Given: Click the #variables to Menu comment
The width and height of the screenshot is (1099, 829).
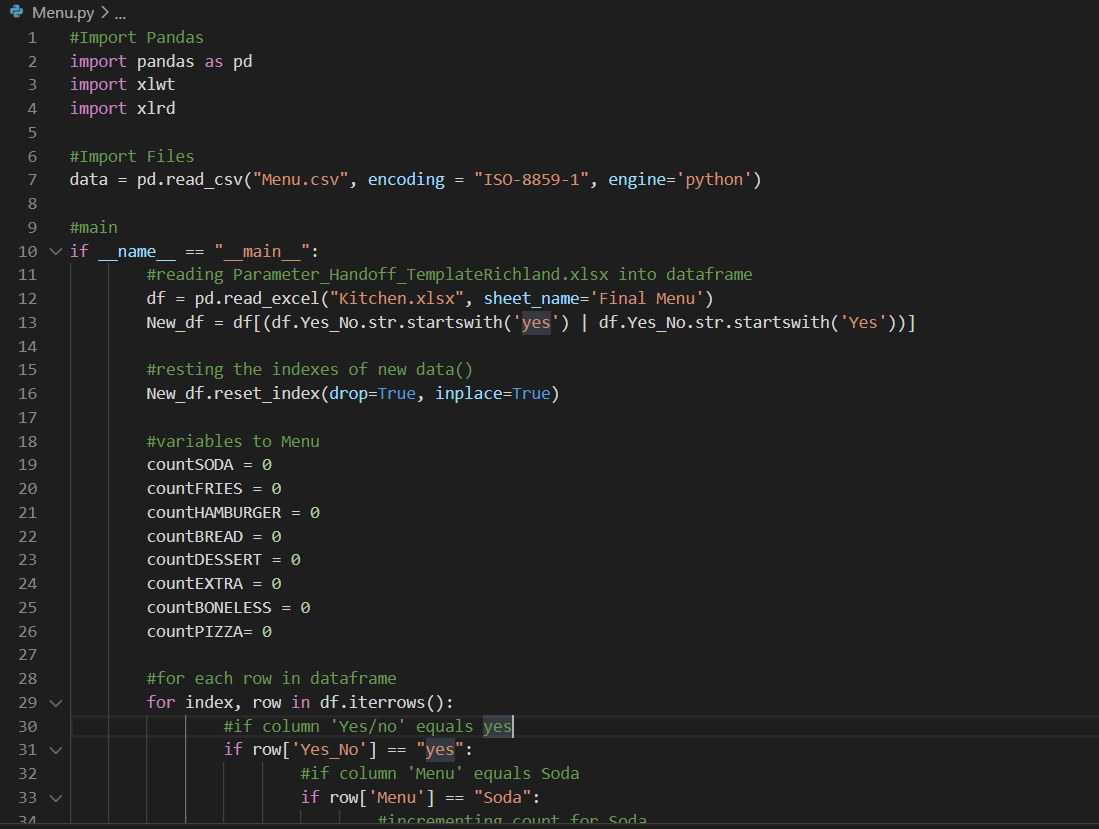Looking at the screenshot, I should coord(233,441).
